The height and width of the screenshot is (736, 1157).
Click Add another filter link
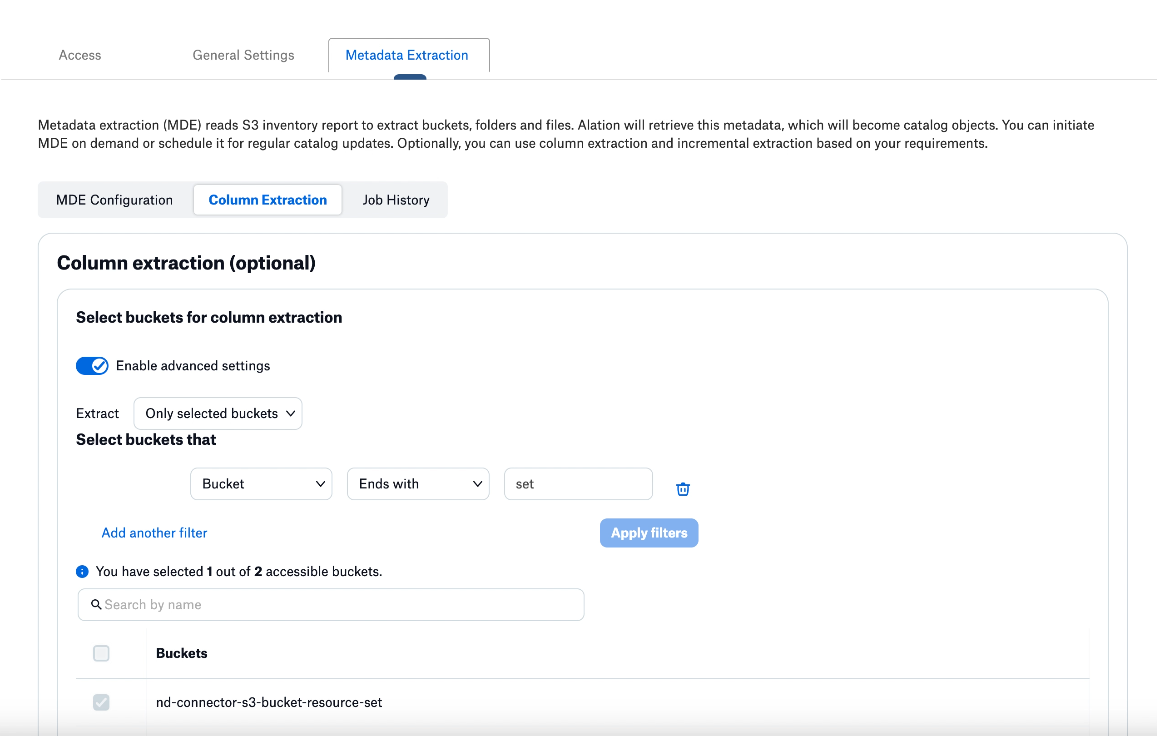(154, 533)
